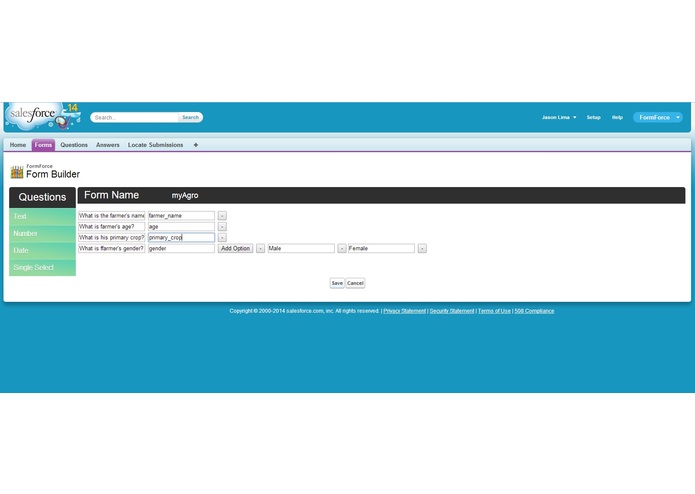The image size is (695, 494).
Task: Add a Single Select question type
Action: (43, 268)
